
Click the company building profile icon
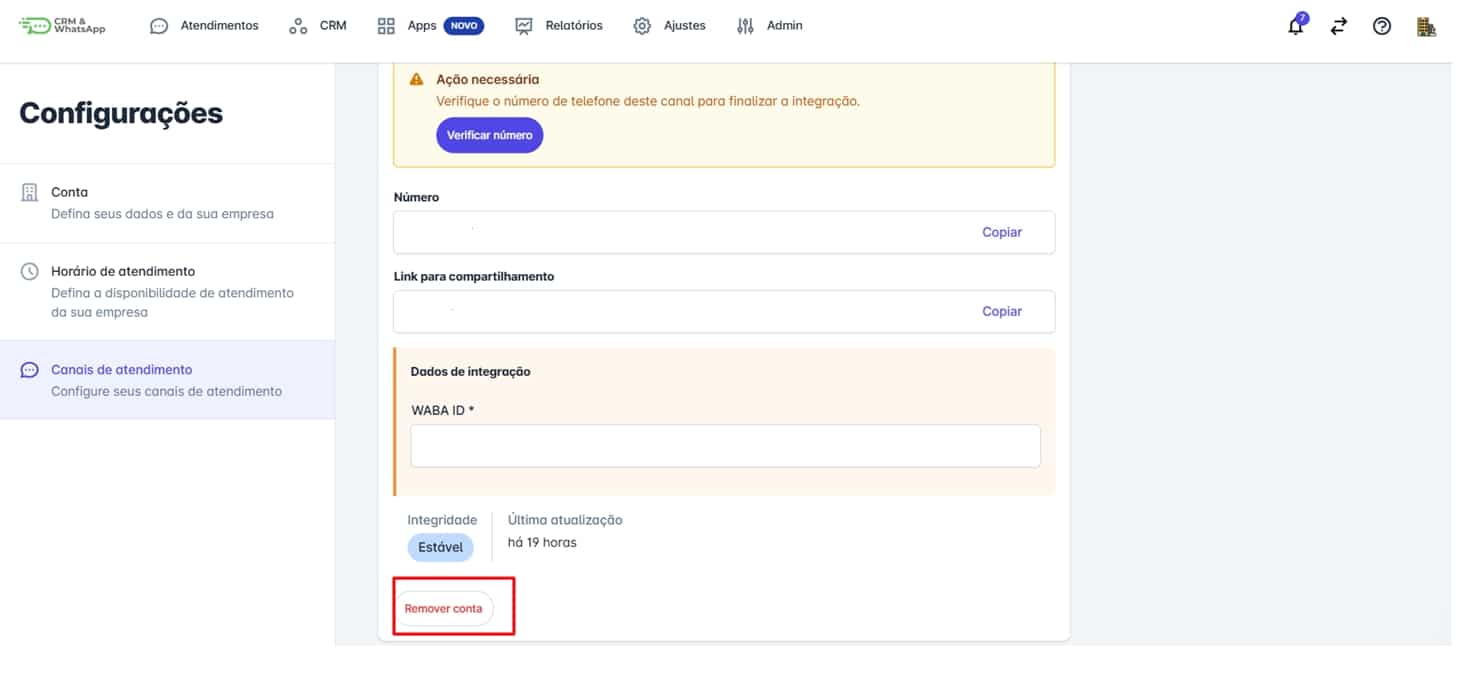click(x=1426, y=27)
